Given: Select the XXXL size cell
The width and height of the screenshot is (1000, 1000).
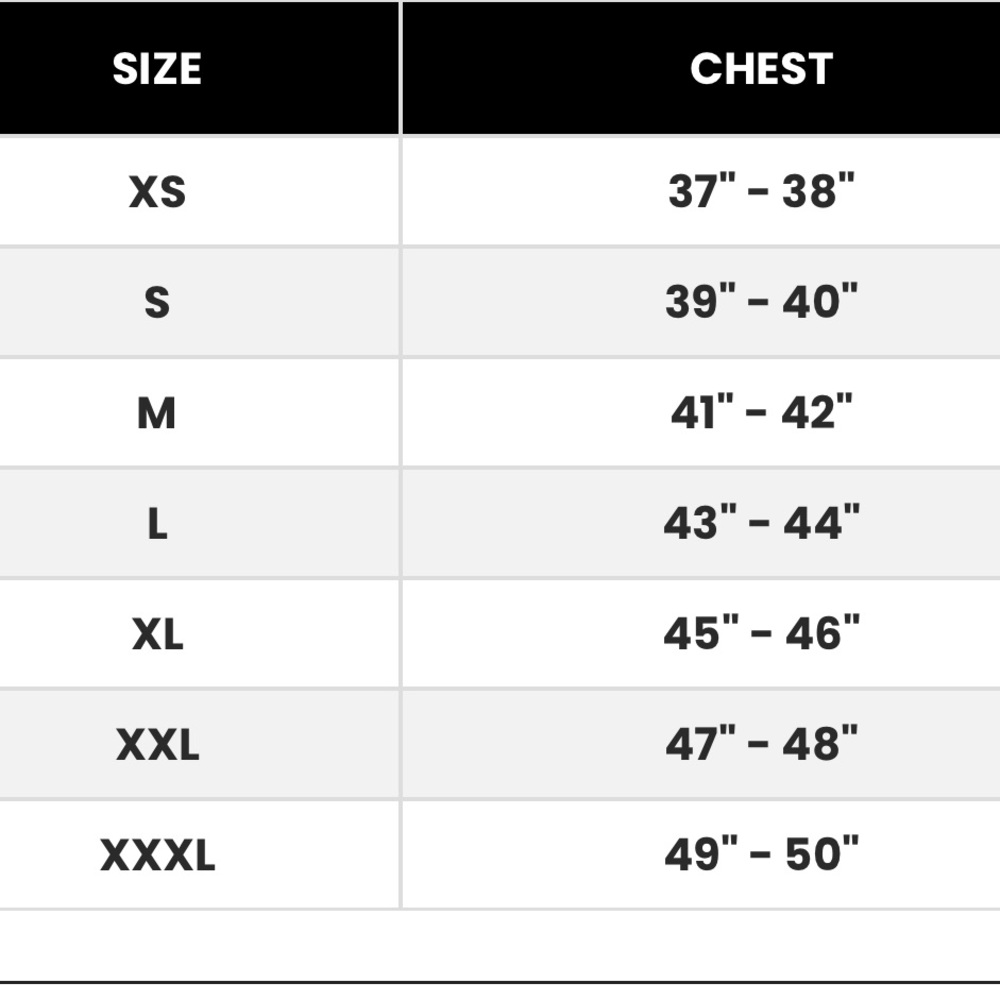Looking at the screenshot, I should tap(158, 855).
